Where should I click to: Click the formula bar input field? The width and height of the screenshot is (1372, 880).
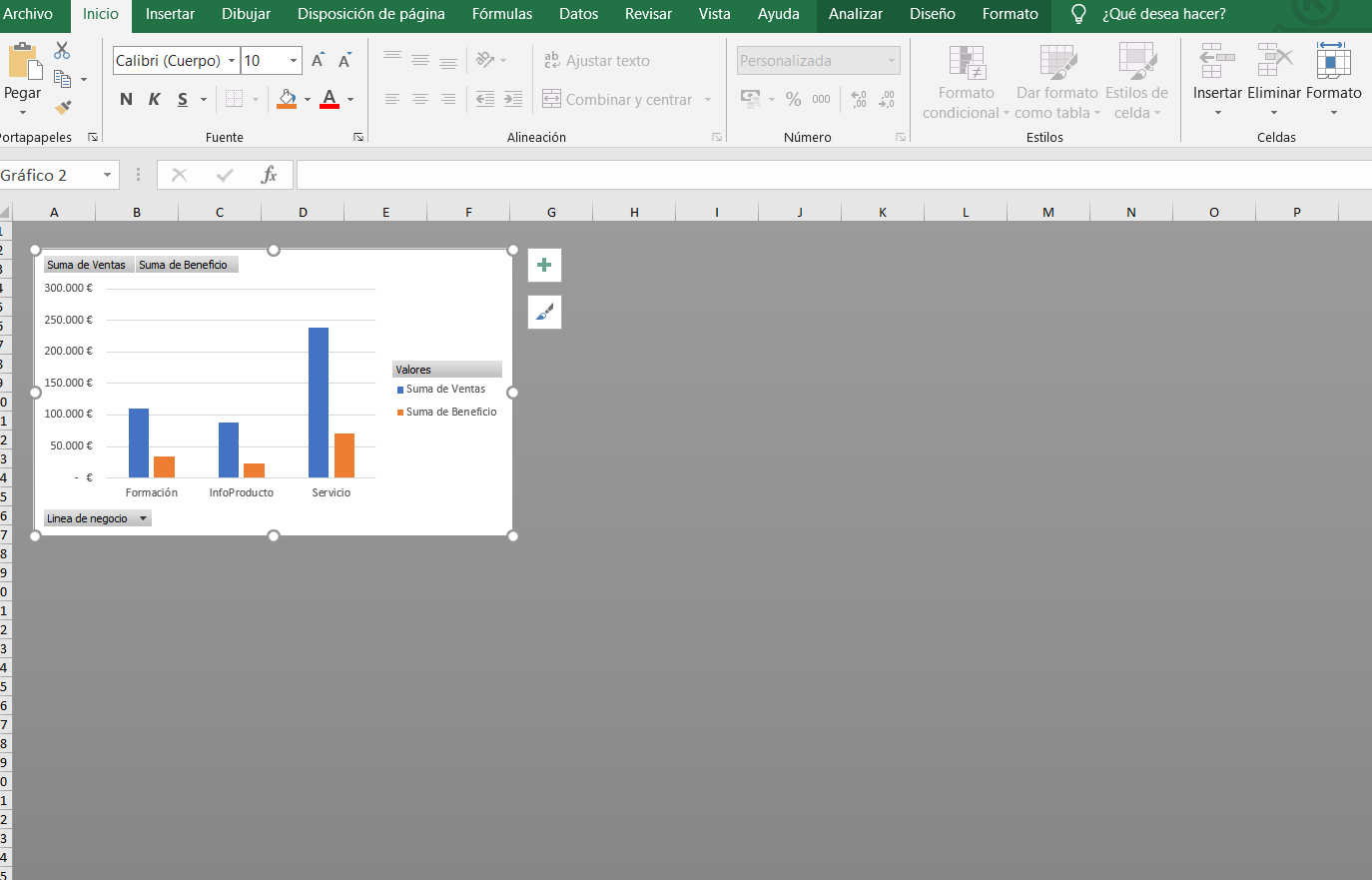[x=834, y=176]
